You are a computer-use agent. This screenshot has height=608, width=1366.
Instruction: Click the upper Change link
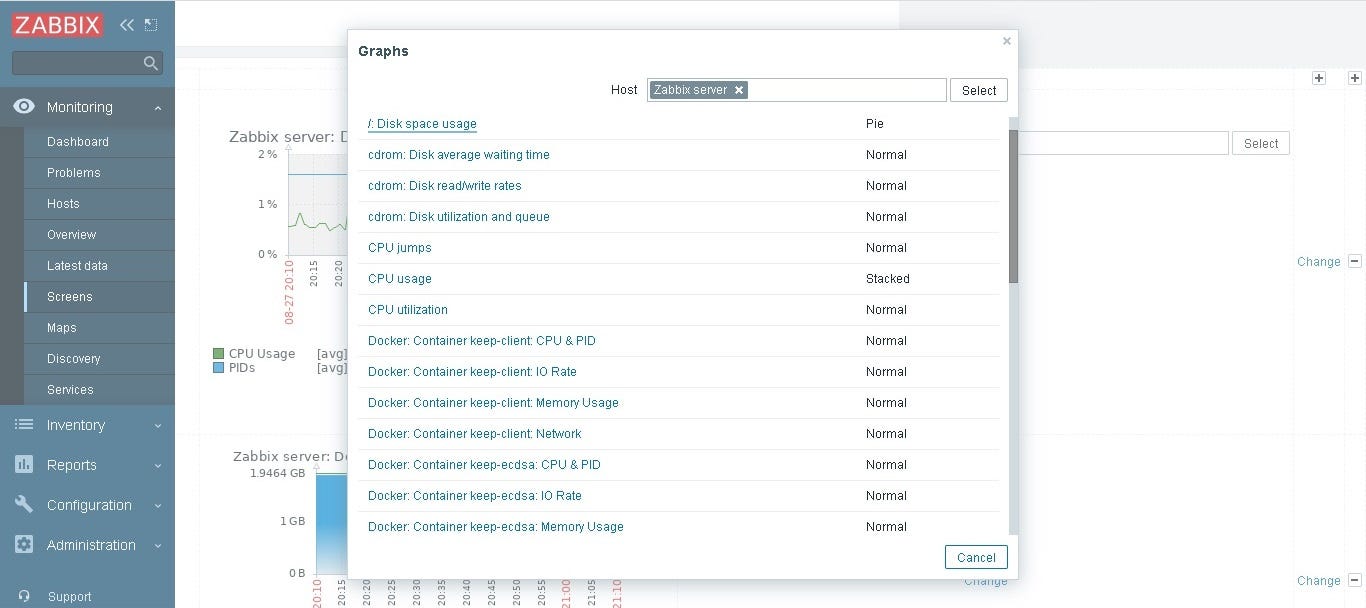coord(1319,261)
